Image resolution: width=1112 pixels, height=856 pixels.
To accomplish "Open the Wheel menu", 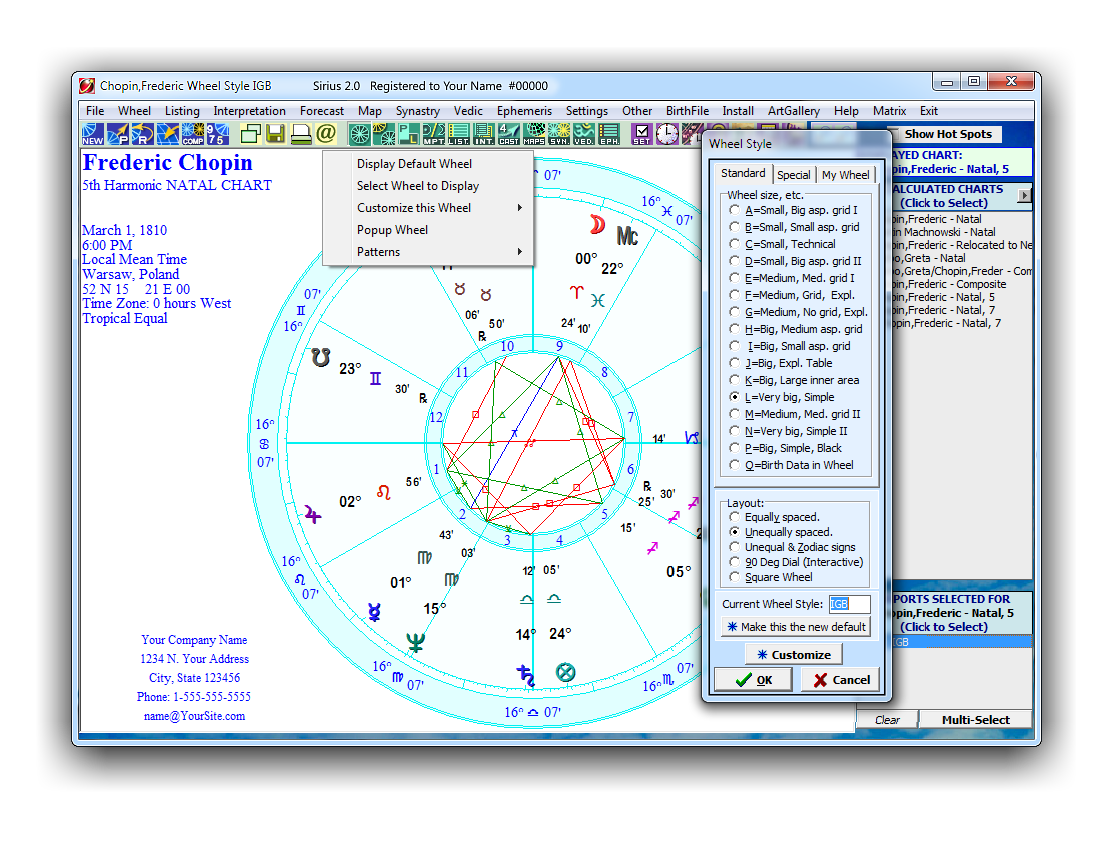I will point(134,111).
